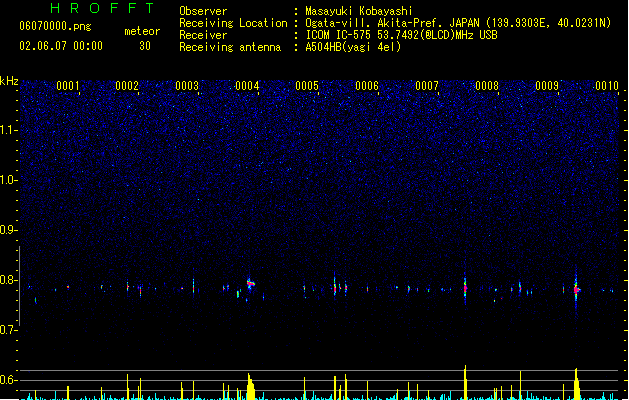Click the widest yellow intensity peak below minute 0004
Viewport: 629px width, 400px height.
(x=250, y=386)
